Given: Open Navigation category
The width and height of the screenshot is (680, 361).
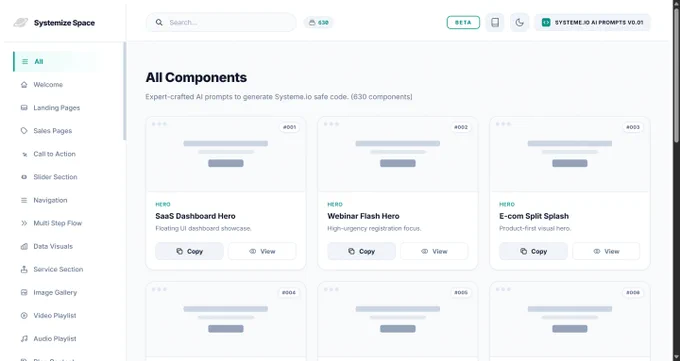Looking at the screenshot, I should (55, 200).
